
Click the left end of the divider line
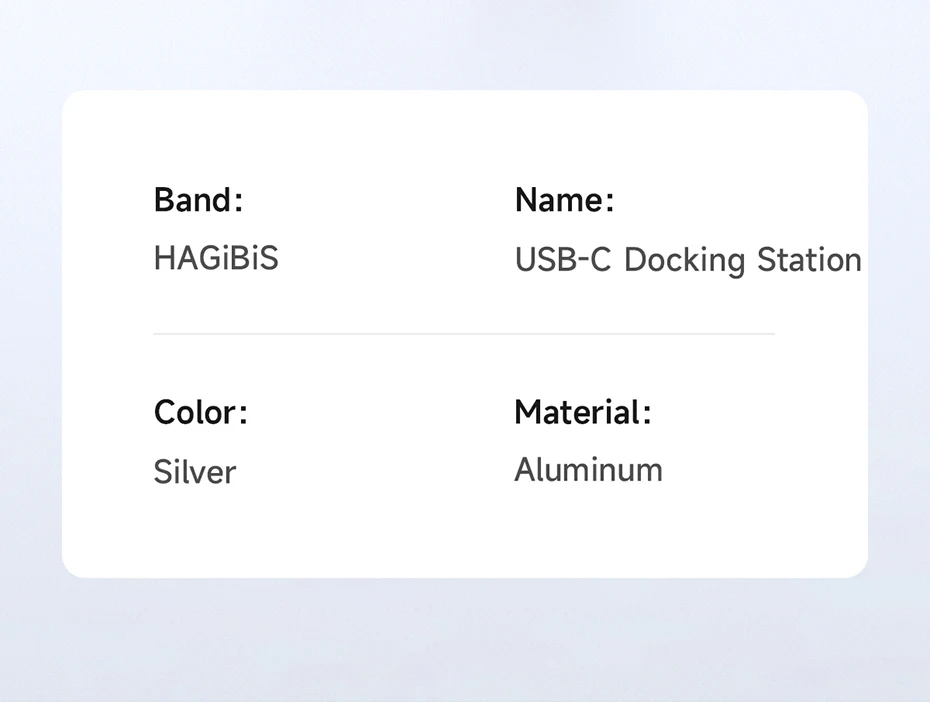[x=157, y=334]
